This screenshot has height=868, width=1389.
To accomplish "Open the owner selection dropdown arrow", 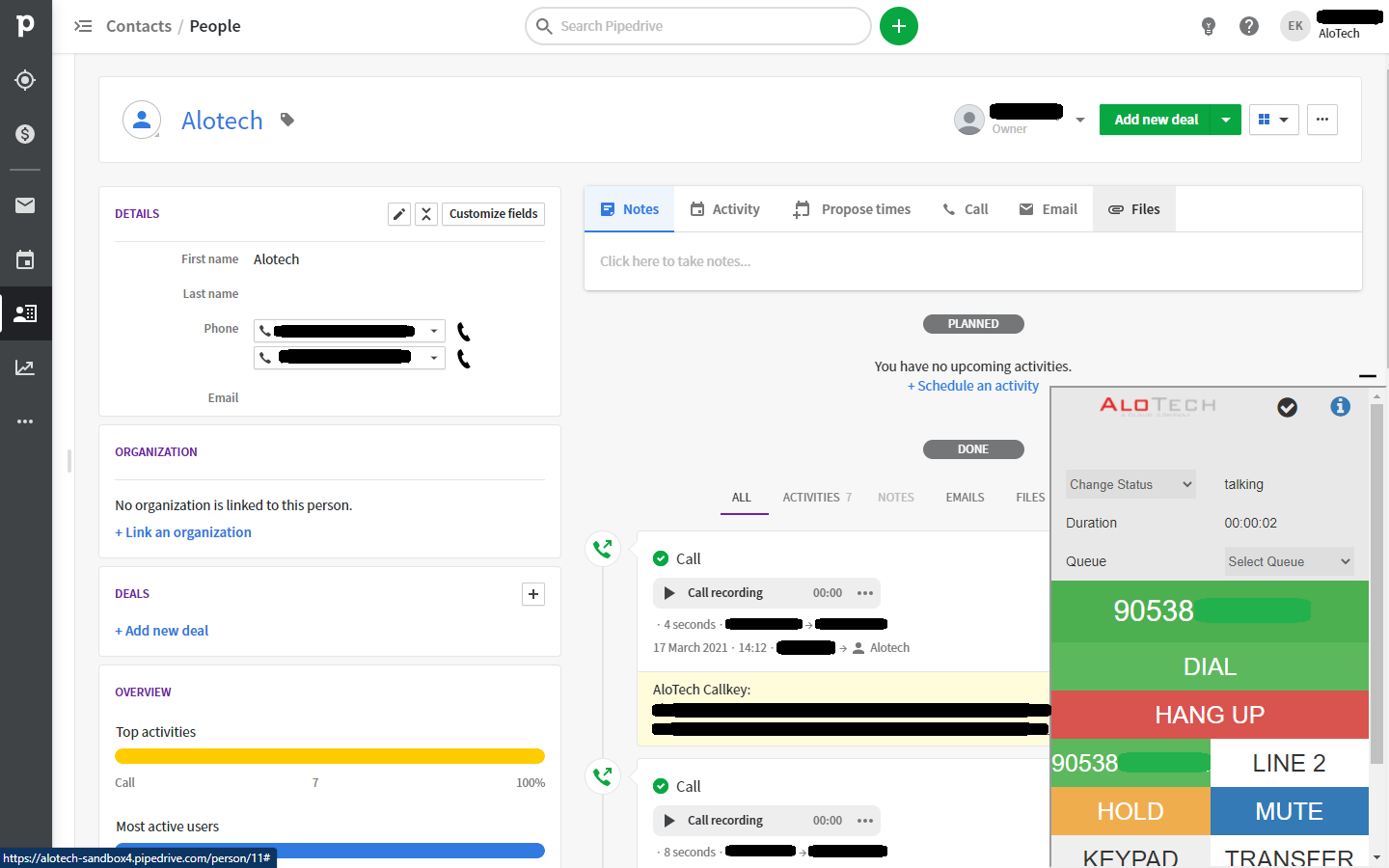I will (x=1080, y=120).
